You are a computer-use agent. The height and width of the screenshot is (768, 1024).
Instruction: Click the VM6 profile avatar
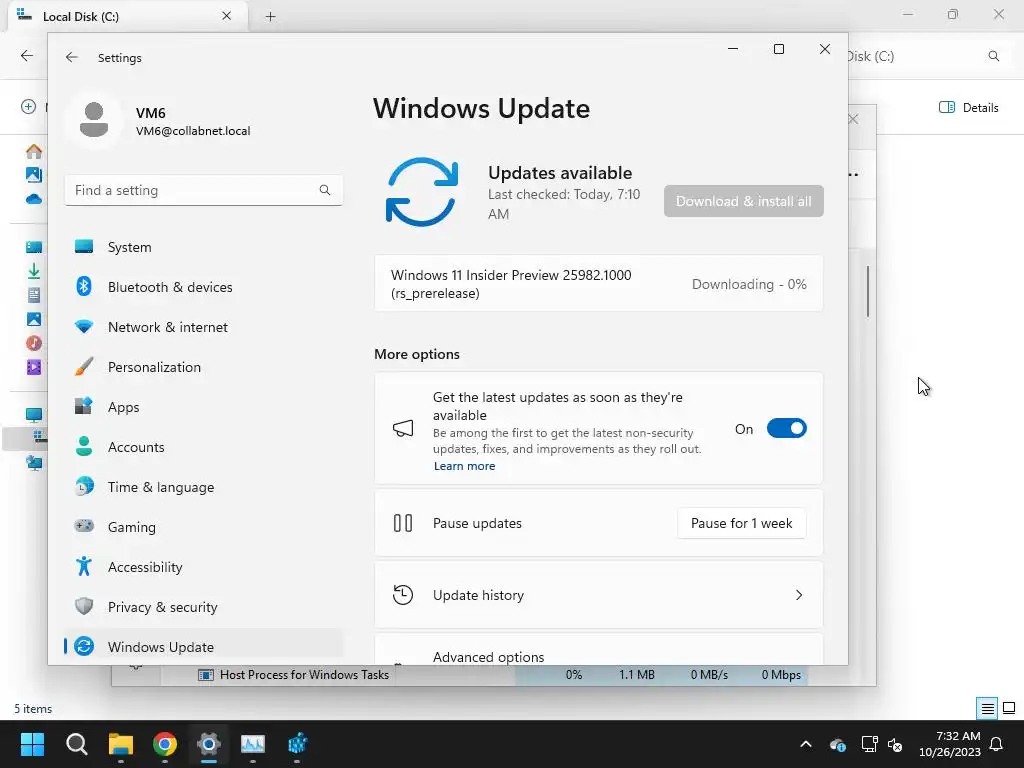coord(94,120)
